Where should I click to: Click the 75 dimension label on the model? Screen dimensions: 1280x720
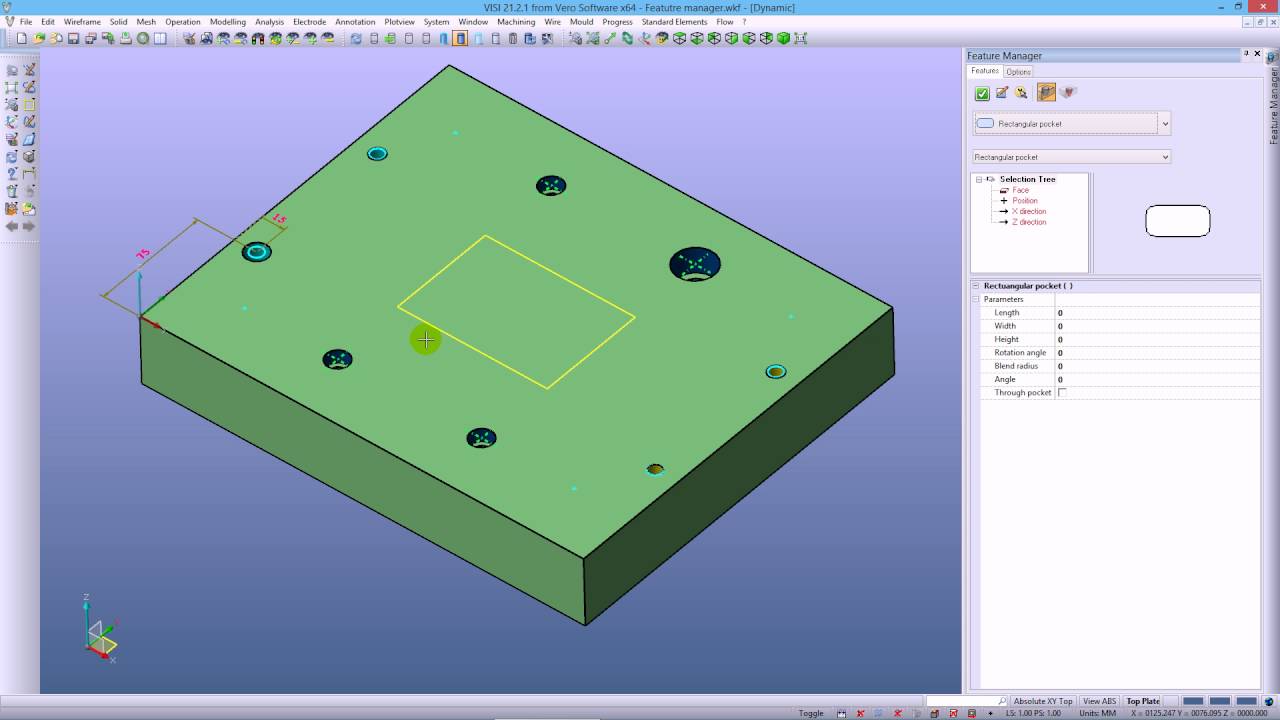(x=143, y=255)
